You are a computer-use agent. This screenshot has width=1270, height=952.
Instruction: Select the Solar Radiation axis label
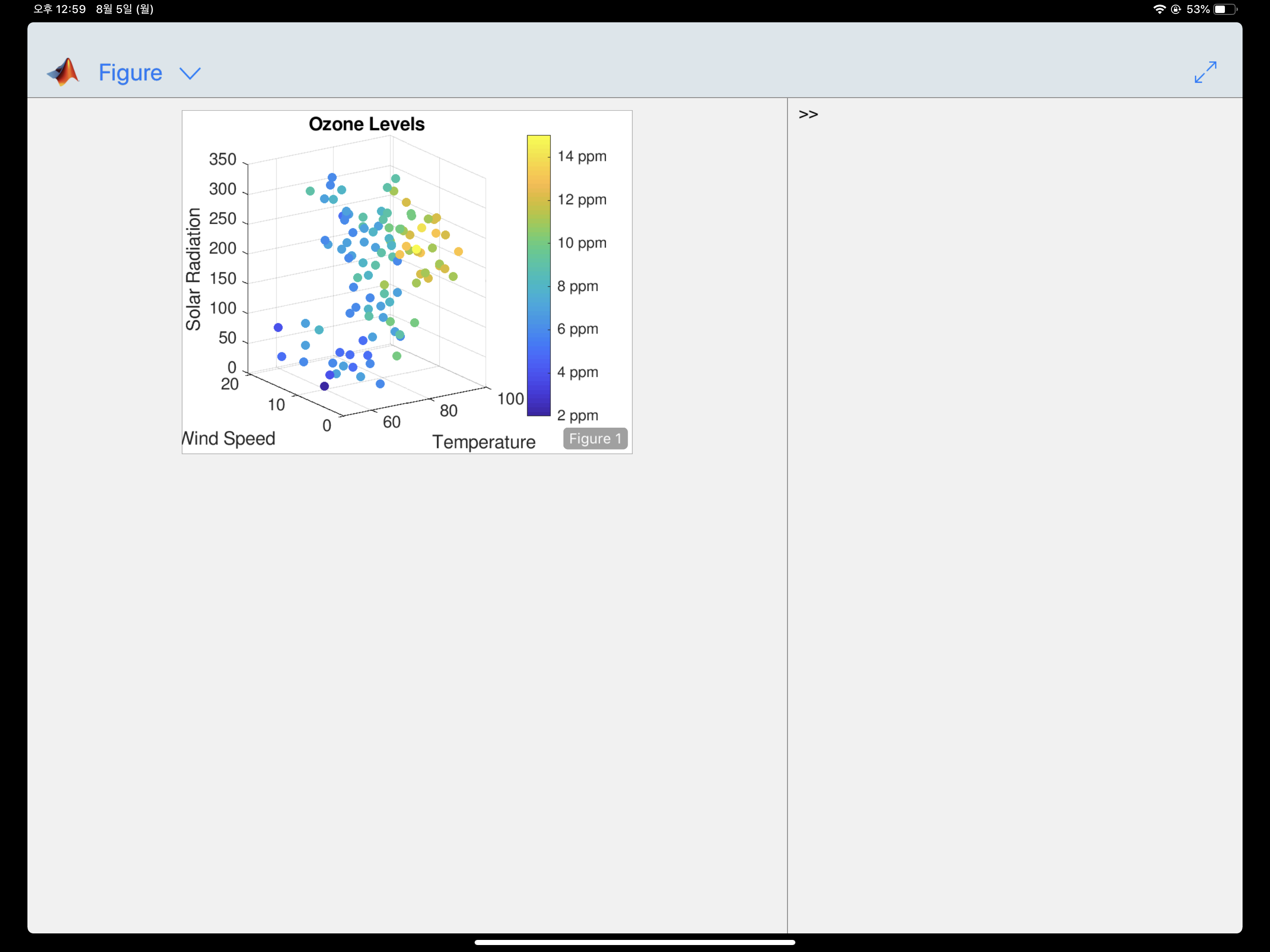(193, 269)
